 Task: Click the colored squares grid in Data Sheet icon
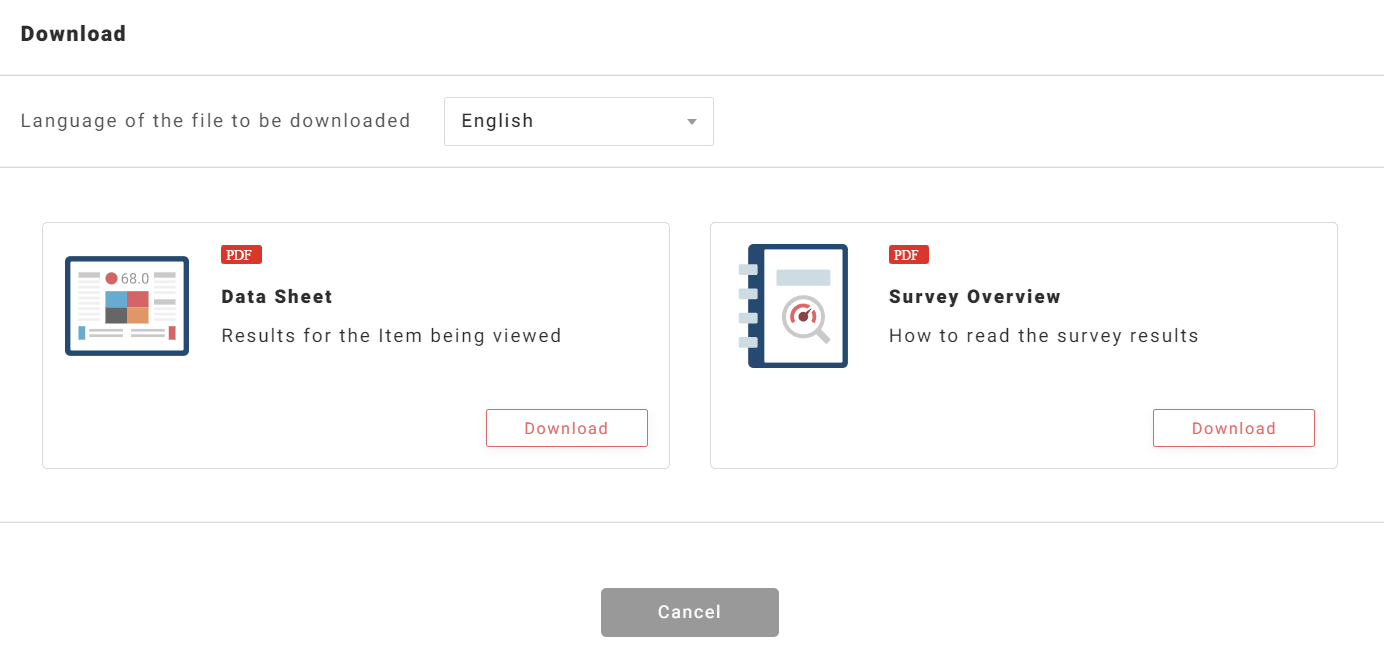click(x=127, y=307)
